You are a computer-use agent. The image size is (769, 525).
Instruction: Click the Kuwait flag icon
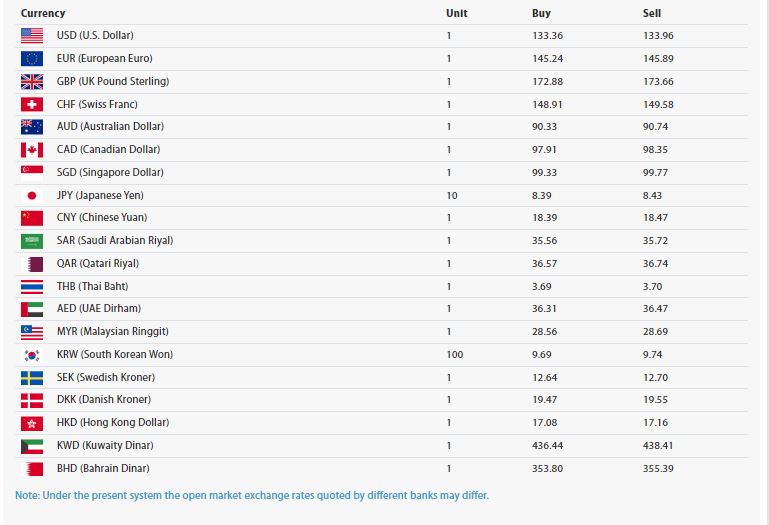click(31, 446)
